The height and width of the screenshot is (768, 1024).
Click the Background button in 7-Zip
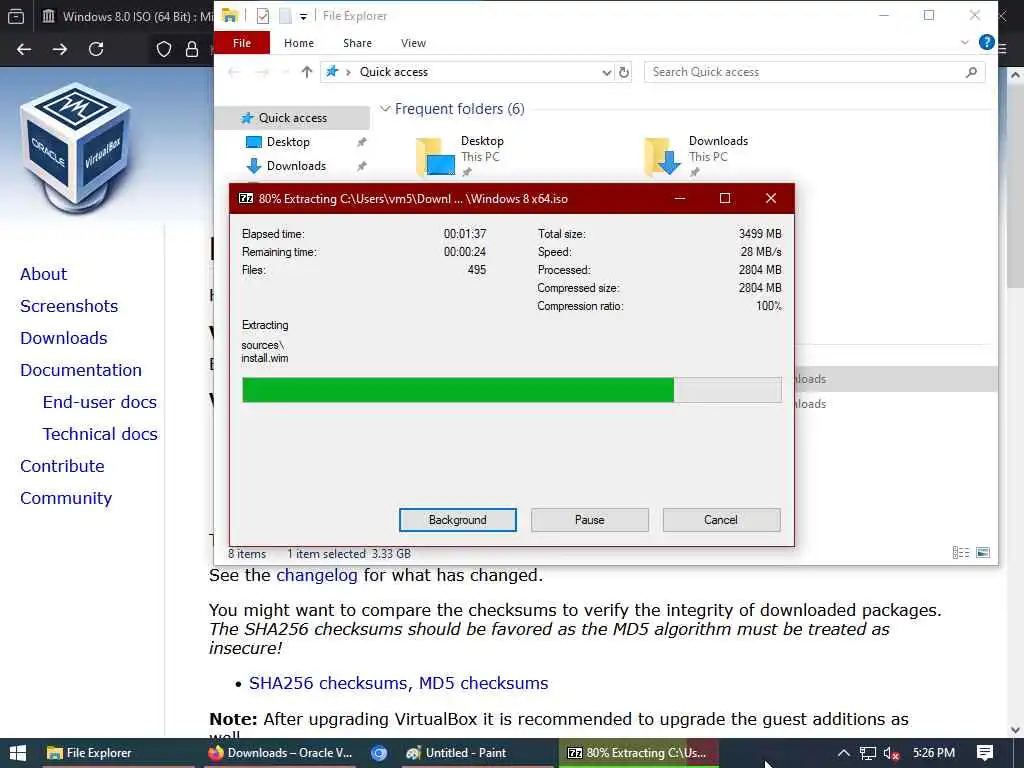click(x=458, y=520)
